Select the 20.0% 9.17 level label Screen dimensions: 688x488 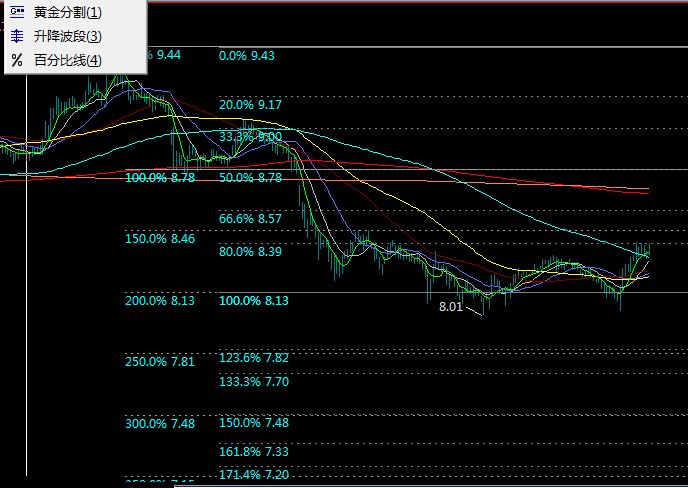point(250,104)
